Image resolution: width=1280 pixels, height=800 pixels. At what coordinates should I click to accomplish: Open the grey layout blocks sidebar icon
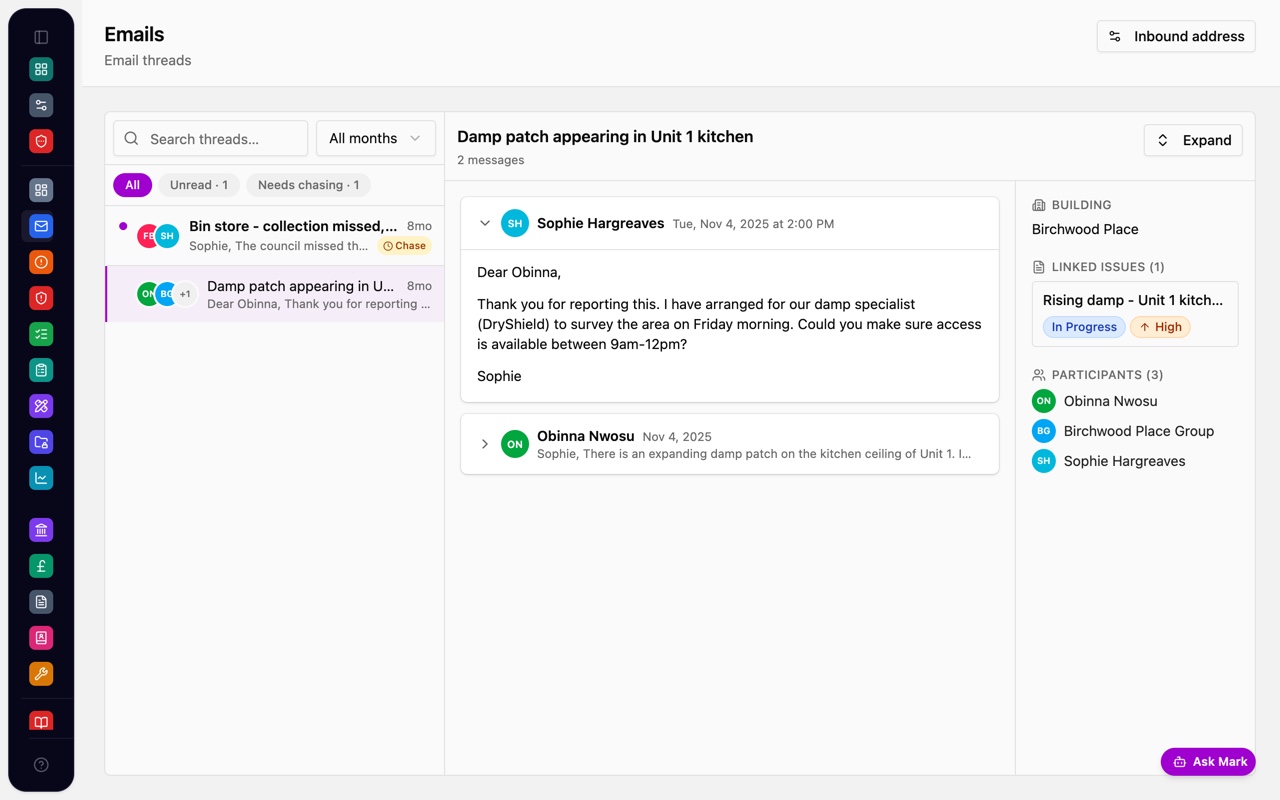click(x=41, y=190)
